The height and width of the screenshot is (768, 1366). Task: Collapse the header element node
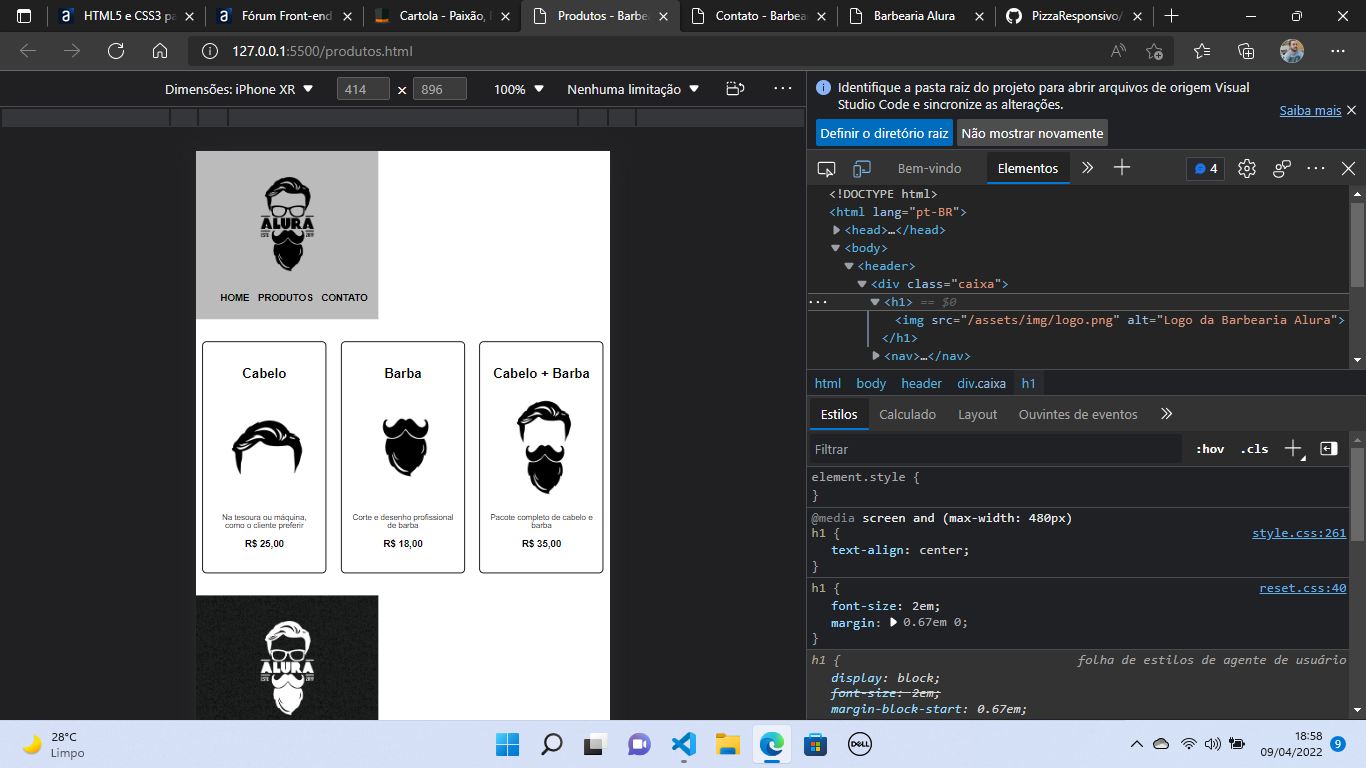point(849,266)
